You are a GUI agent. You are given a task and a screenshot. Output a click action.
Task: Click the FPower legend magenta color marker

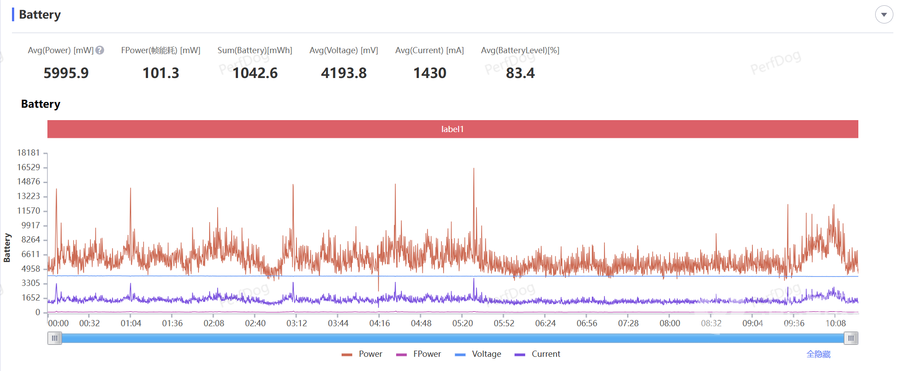pos(402,354)
